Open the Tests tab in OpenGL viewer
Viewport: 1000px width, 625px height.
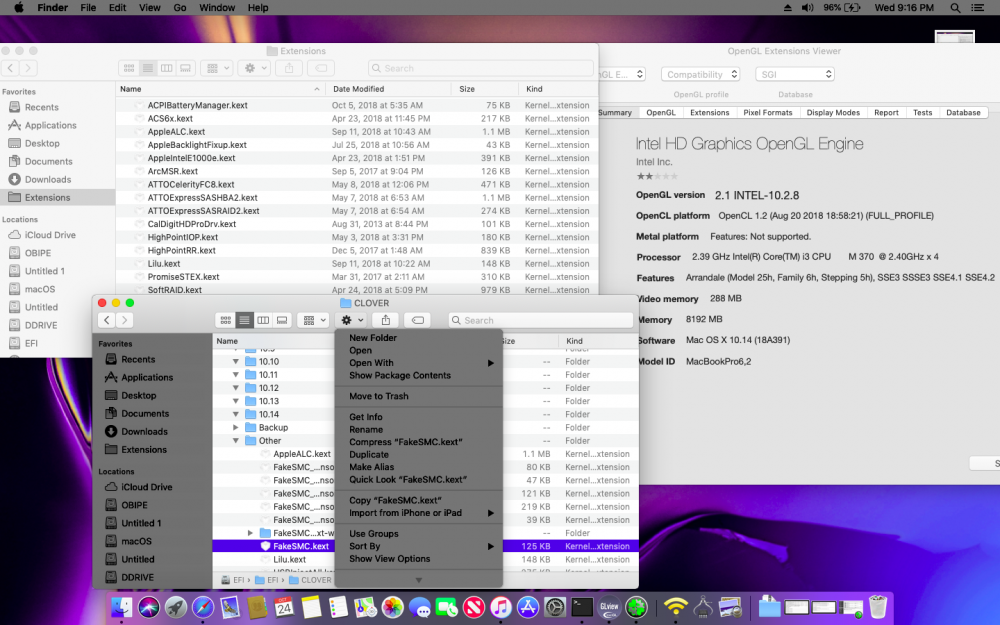point(922,112)
